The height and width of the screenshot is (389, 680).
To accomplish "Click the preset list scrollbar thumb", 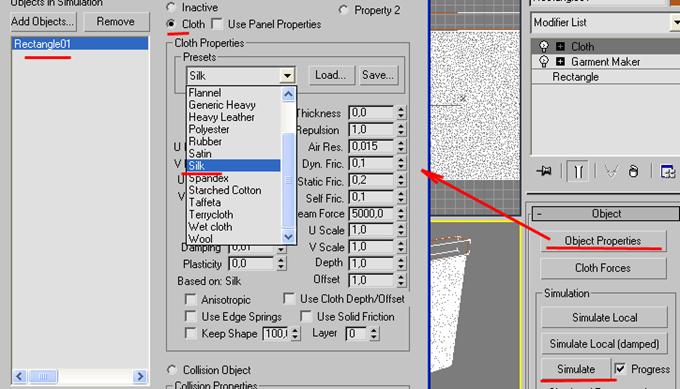I will pos(288,180).
